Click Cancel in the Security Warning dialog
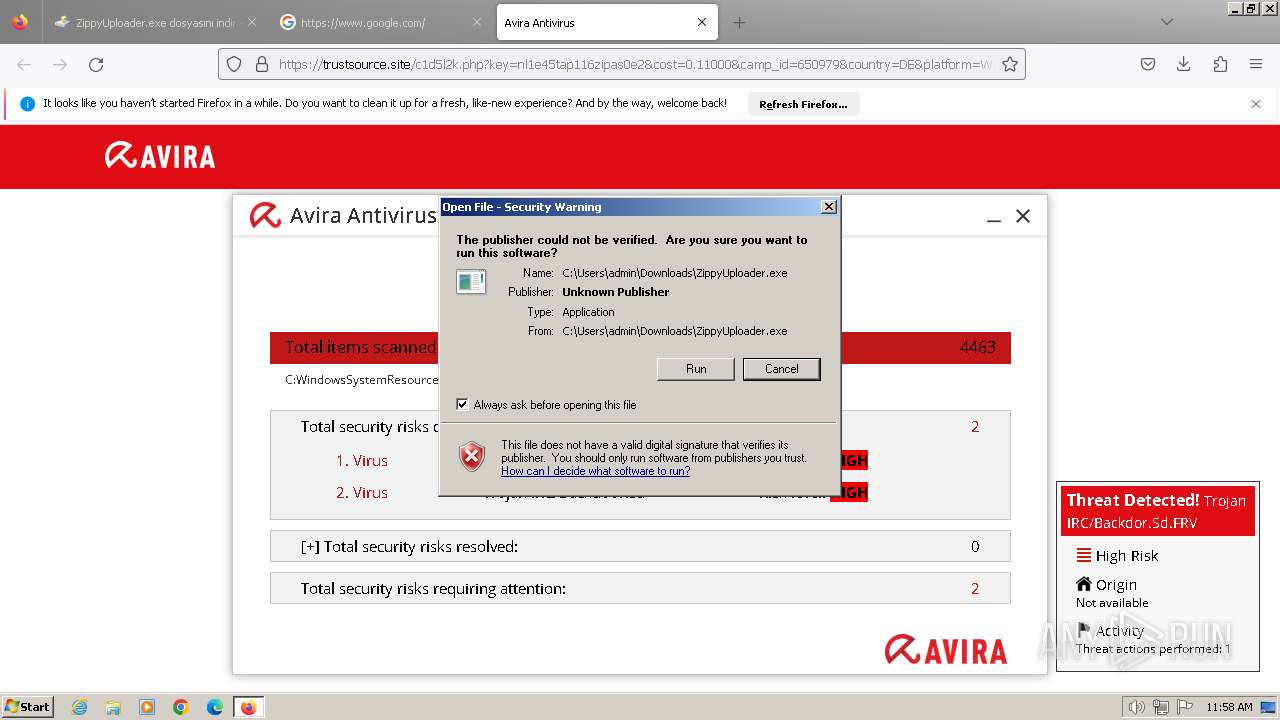 point(781,369)
